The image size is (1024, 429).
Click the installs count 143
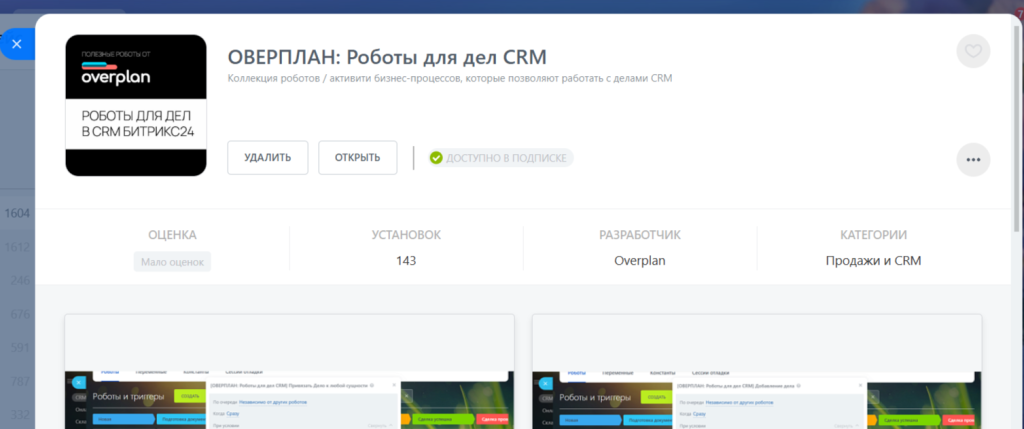tap(405, 261)
